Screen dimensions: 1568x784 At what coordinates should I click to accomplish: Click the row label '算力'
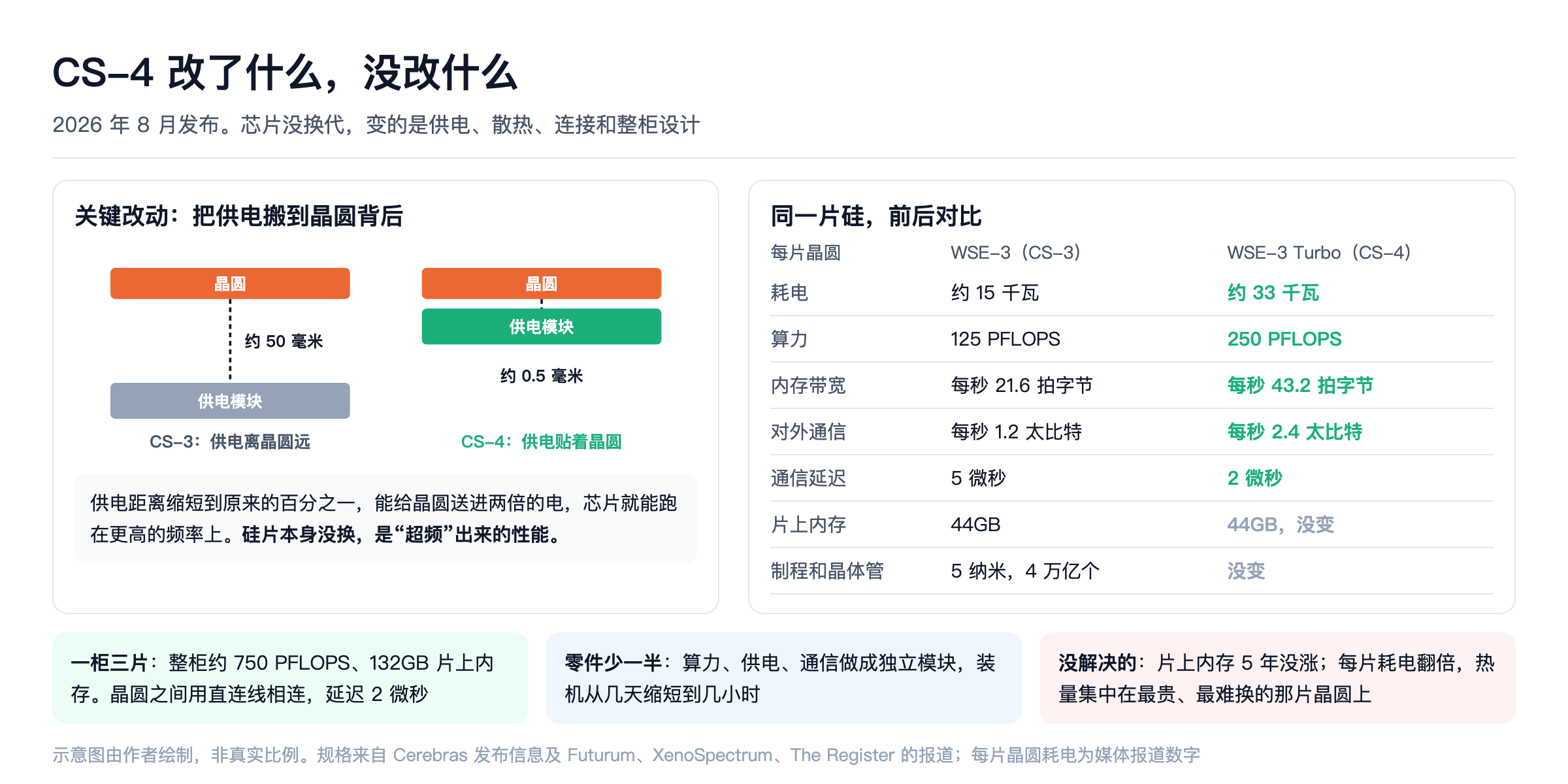pos(789,339)
